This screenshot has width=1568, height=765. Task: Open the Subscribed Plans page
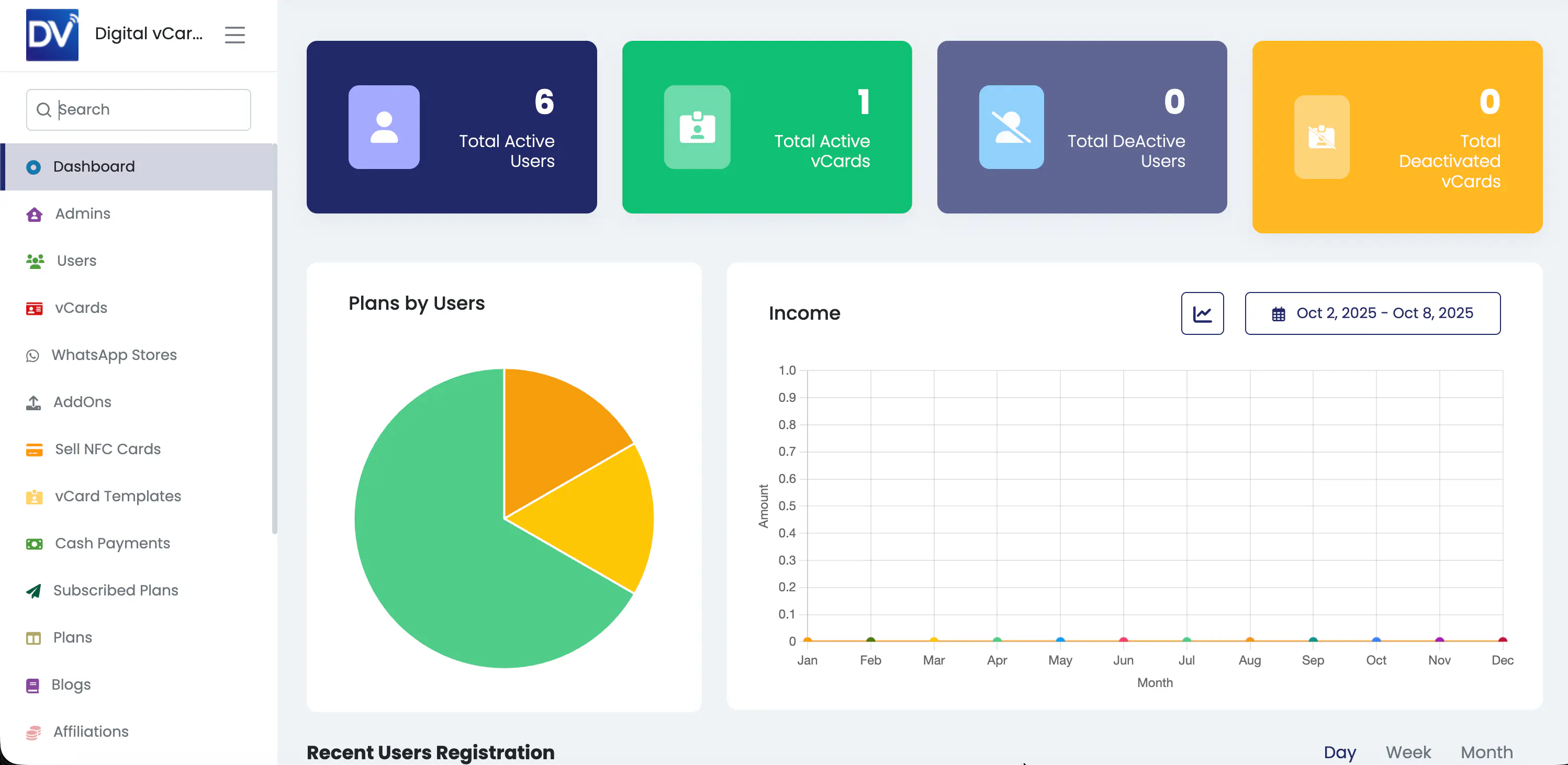(115, 590)
